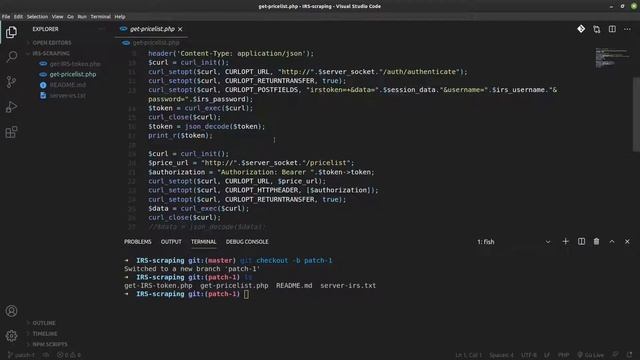Viewport: 640px width, 360px height.
Task: Open the Search view in activity bar
Action: coord(11,56)
